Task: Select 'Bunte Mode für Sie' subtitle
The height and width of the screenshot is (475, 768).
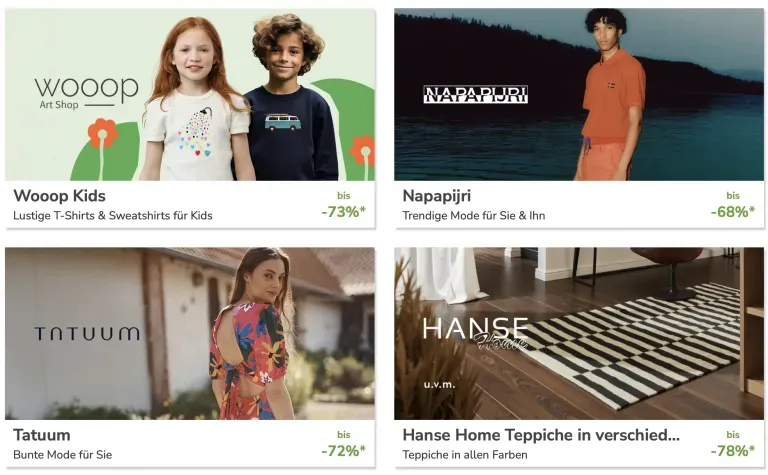Action: pyautogui.click(x=63, y=454)
